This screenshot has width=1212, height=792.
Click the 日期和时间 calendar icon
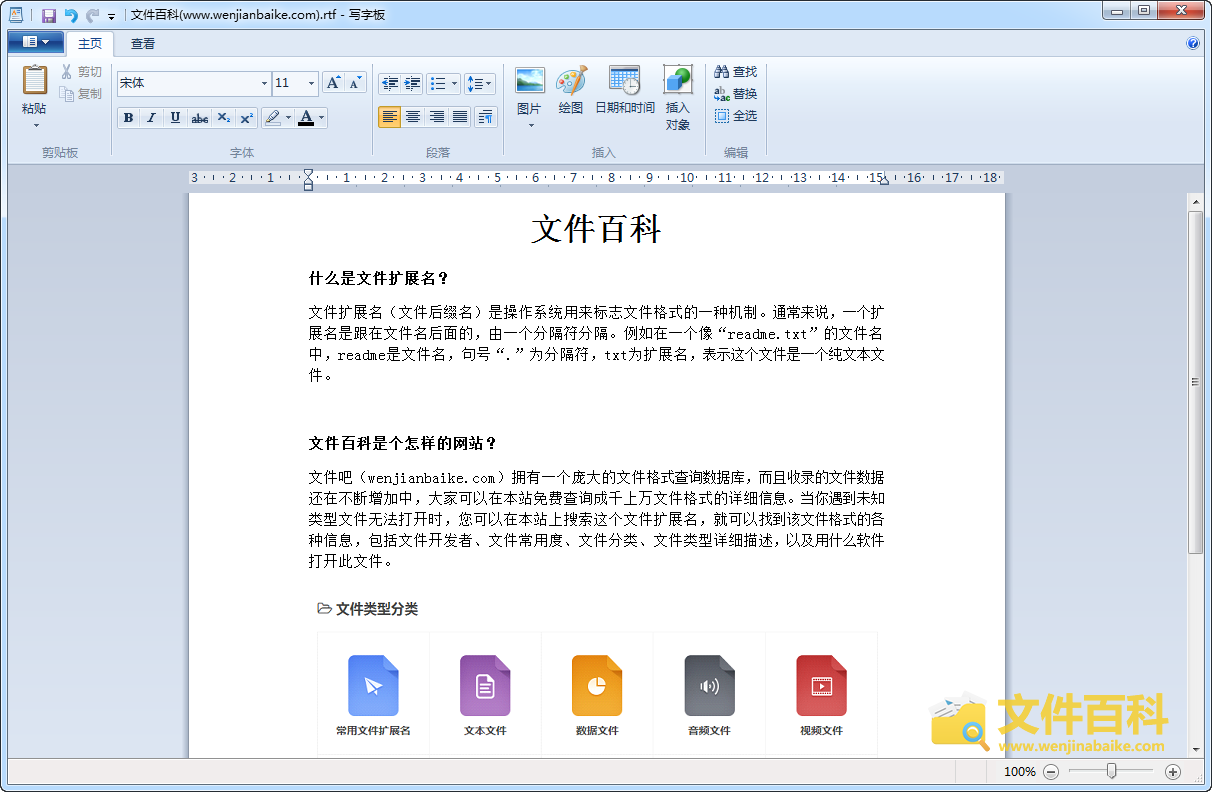tap(624, 81)
